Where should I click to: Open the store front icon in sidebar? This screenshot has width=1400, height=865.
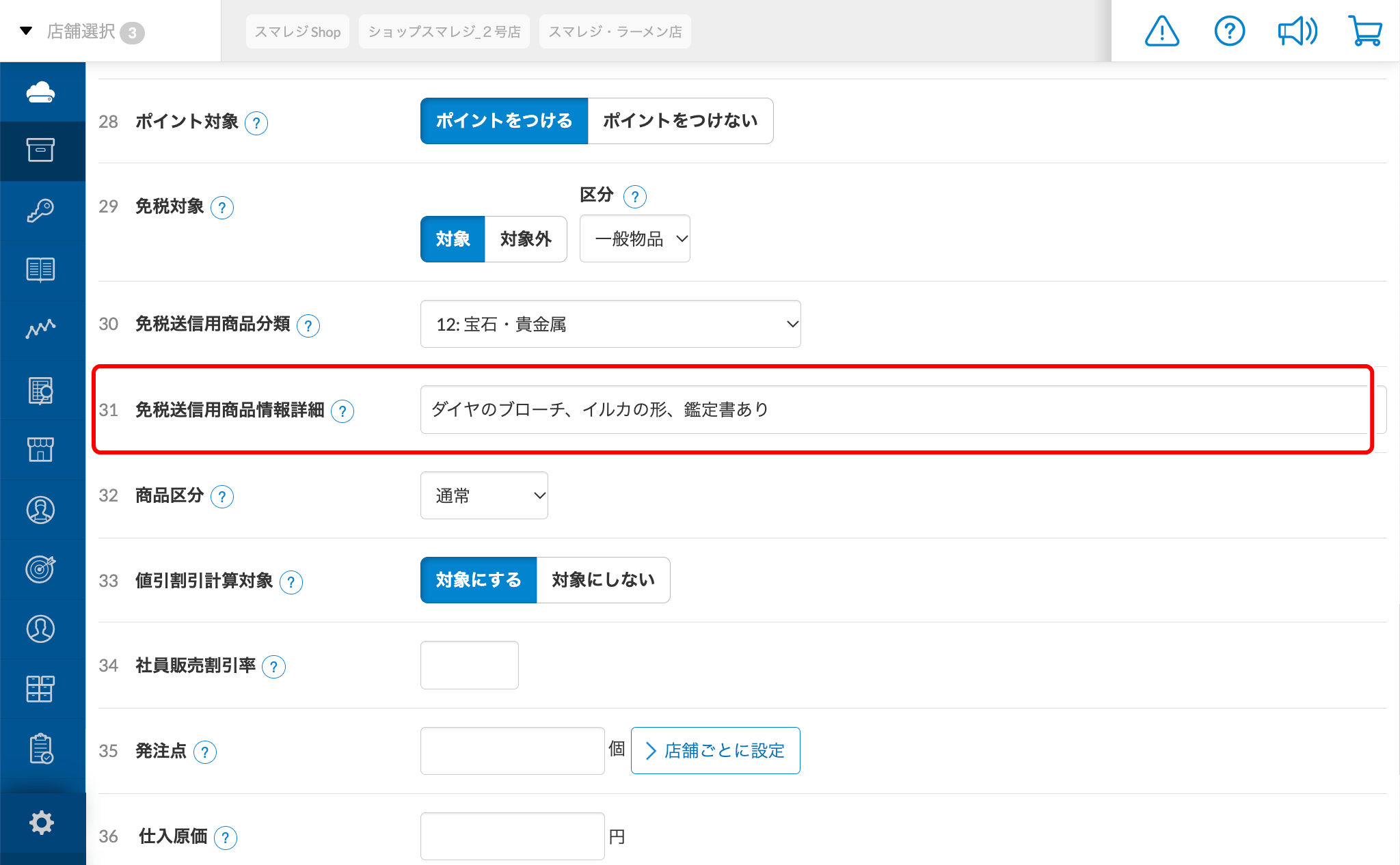(x=41, y=450)
